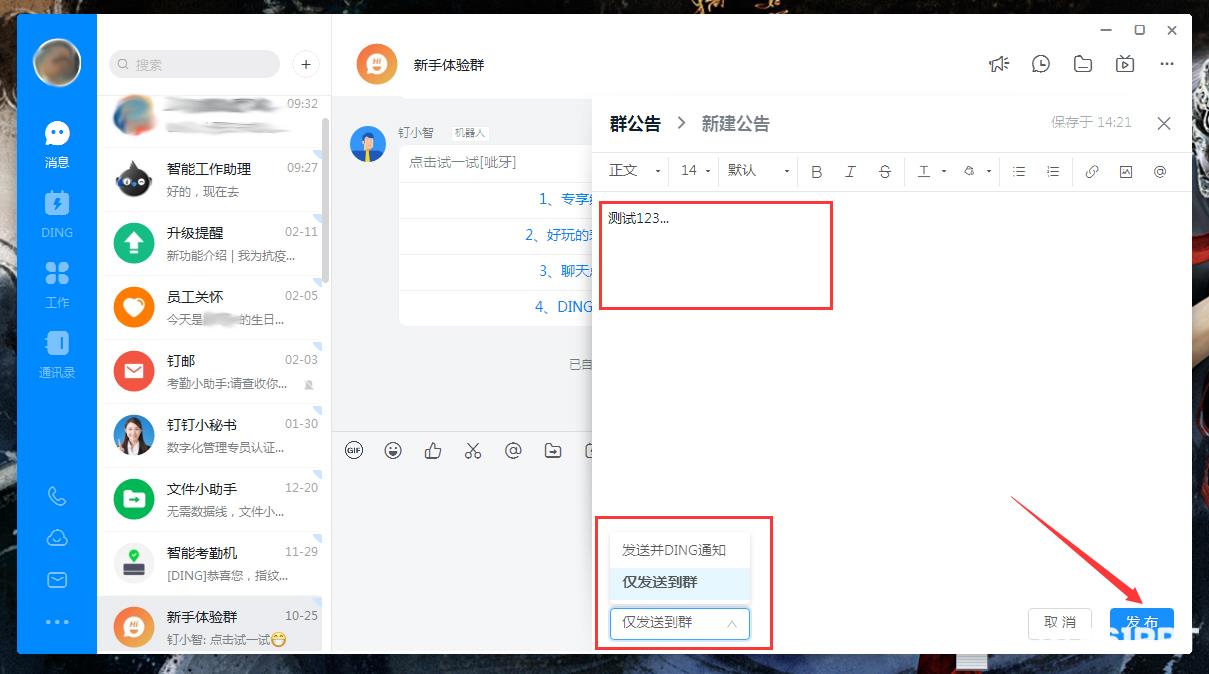
Task: Click the 保存于 14:21 saved status text
Action: [x=1091, y=122]
